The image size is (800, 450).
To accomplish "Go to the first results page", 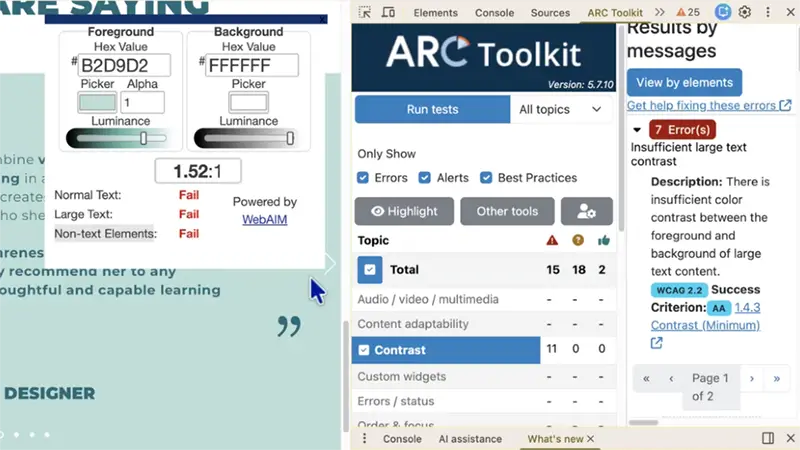I will [x=646, y=379].
